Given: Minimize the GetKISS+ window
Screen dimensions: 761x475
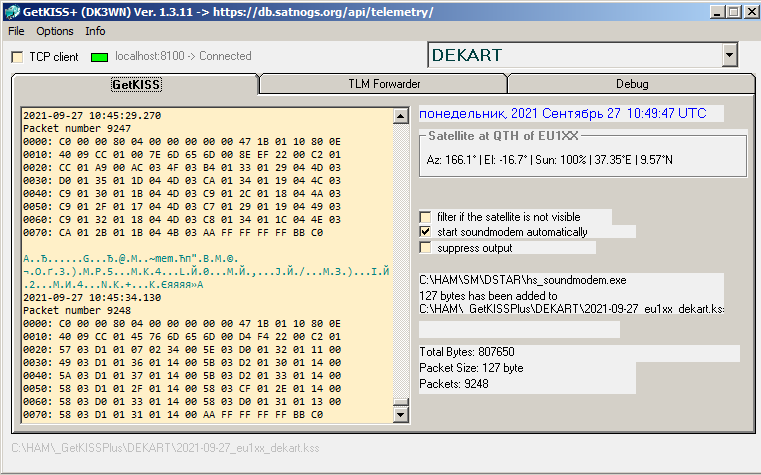Looking at the screenshot, I should coord(717,12).
